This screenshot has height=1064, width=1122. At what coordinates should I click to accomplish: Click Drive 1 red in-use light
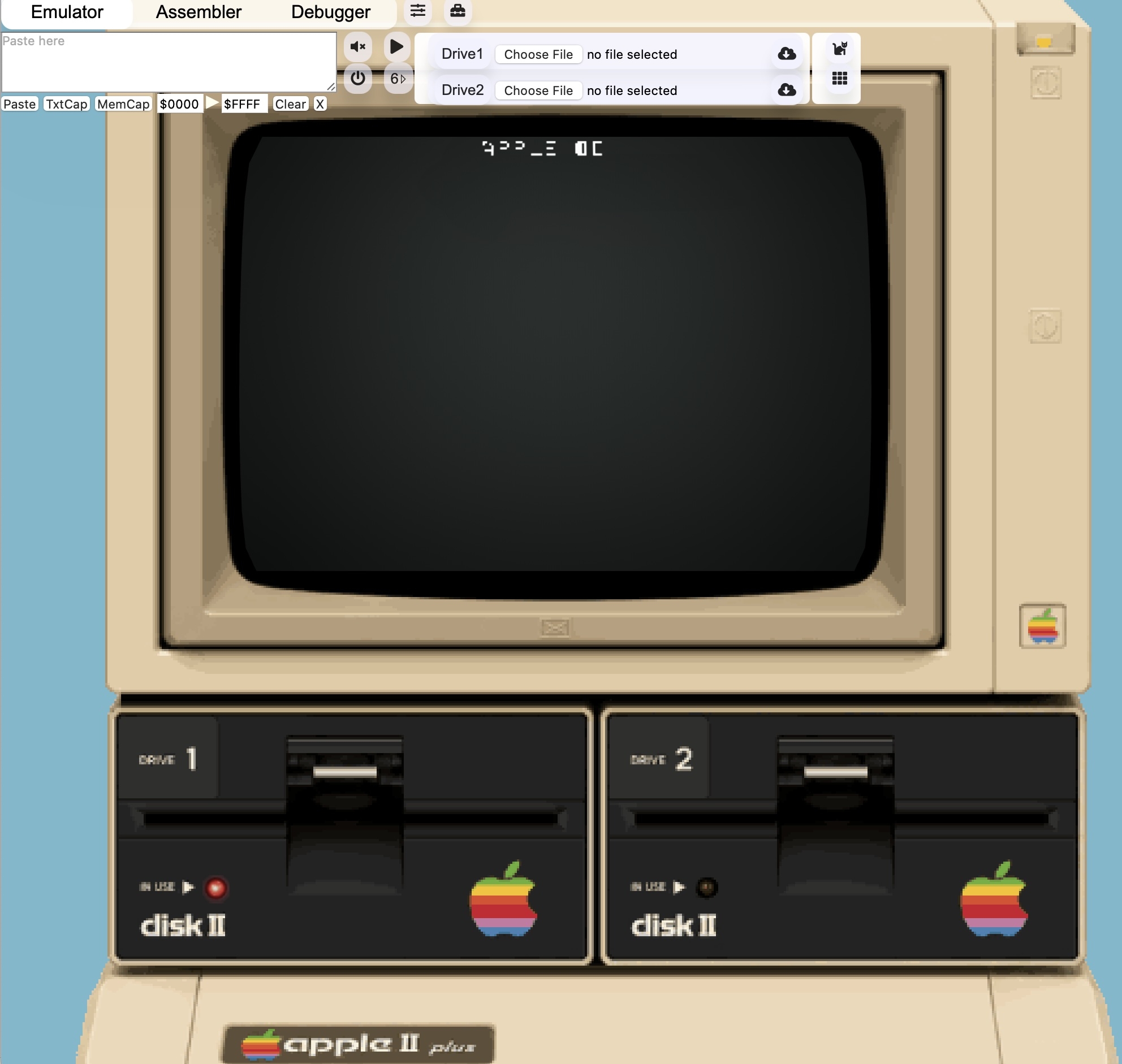click(216, 888)
